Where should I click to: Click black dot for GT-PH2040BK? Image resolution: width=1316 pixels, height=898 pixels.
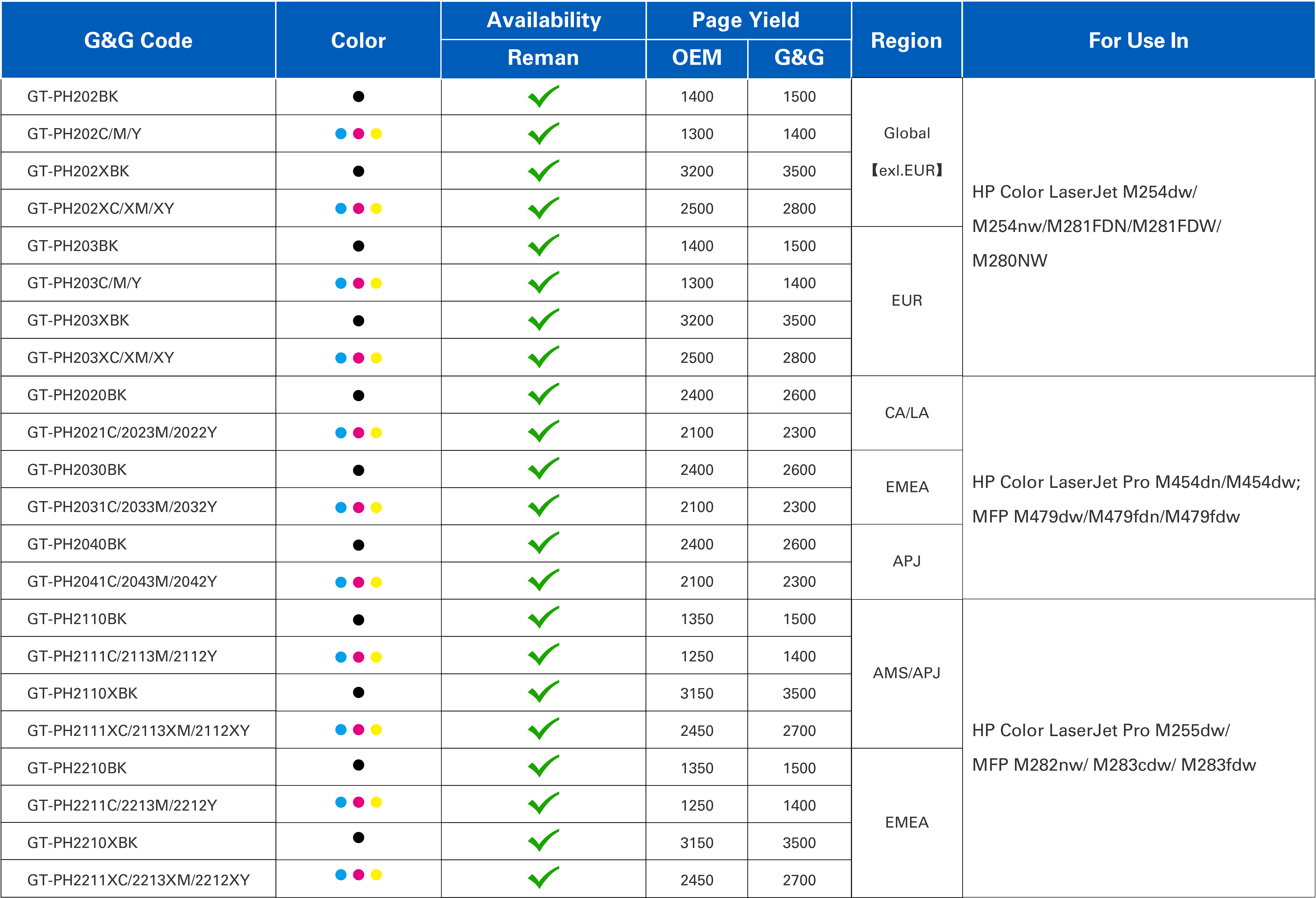[x=358, y=545]
